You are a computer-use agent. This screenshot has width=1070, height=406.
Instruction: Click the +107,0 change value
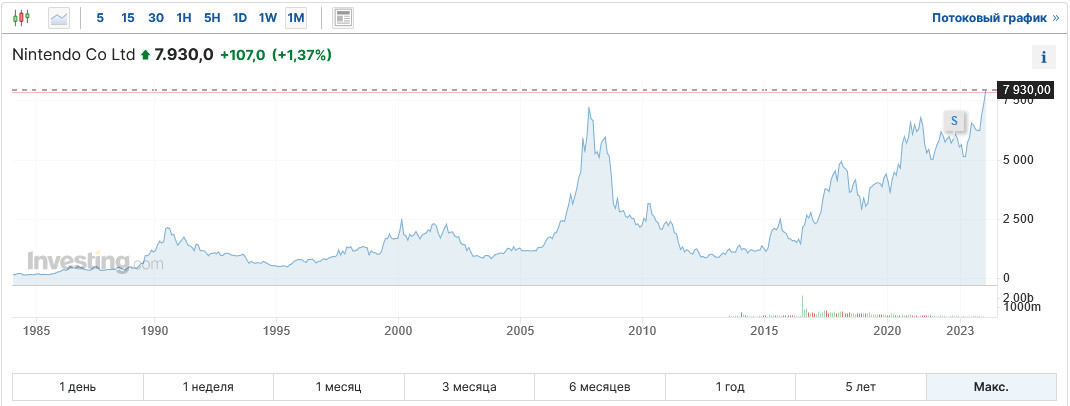(x=242, y=55)
